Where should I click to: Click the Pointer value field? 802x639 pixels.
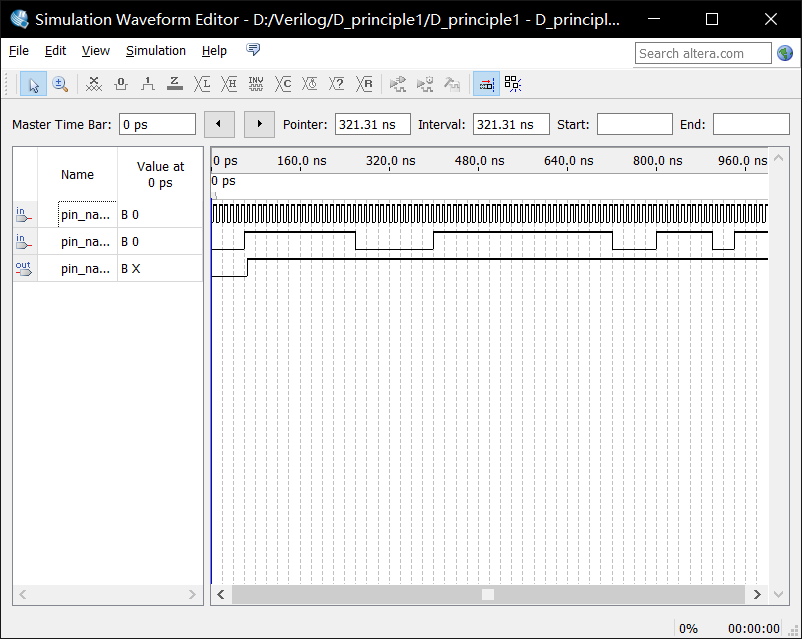point(372,124)
